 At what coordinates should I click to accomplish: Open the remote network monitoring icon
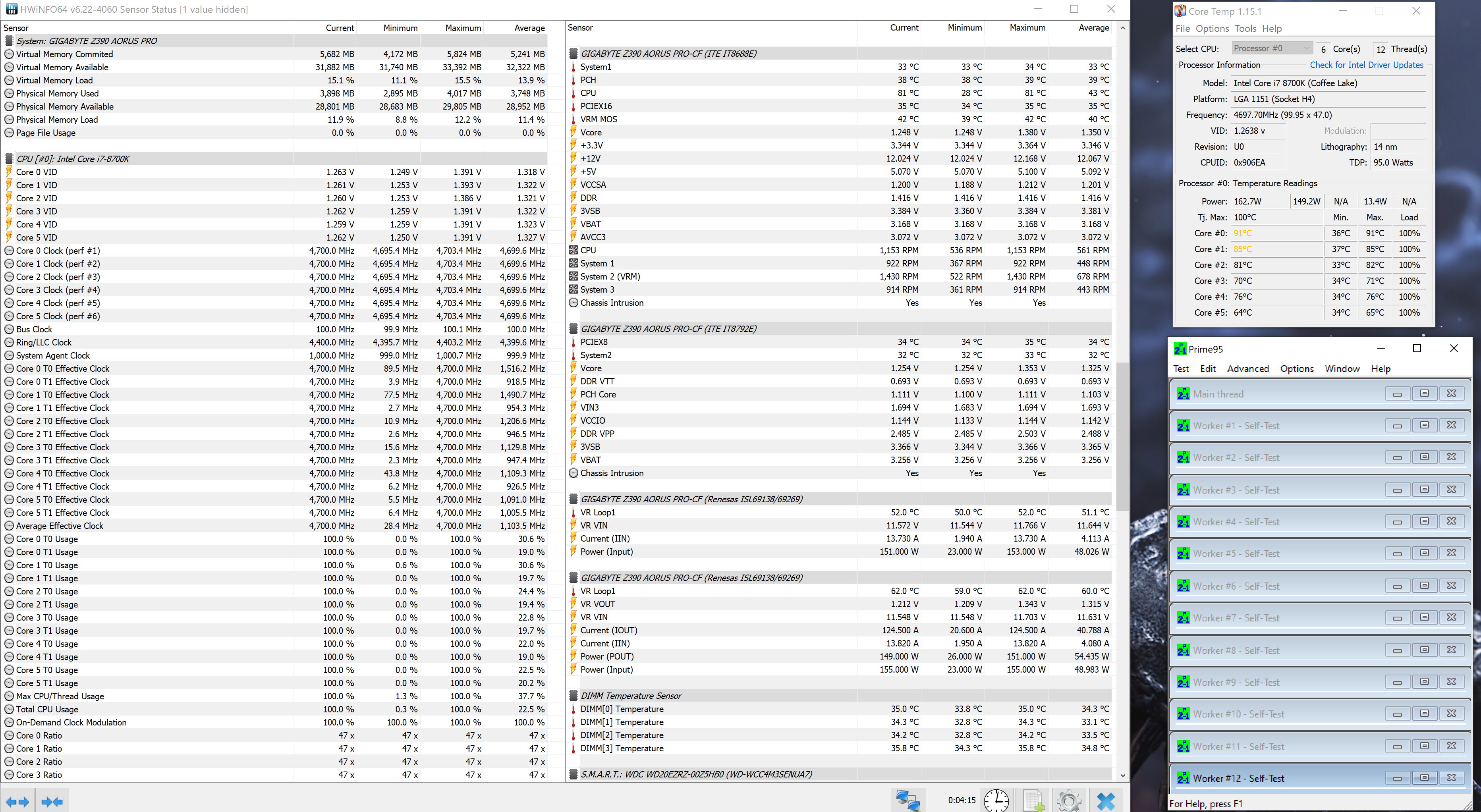click(908, 800)
